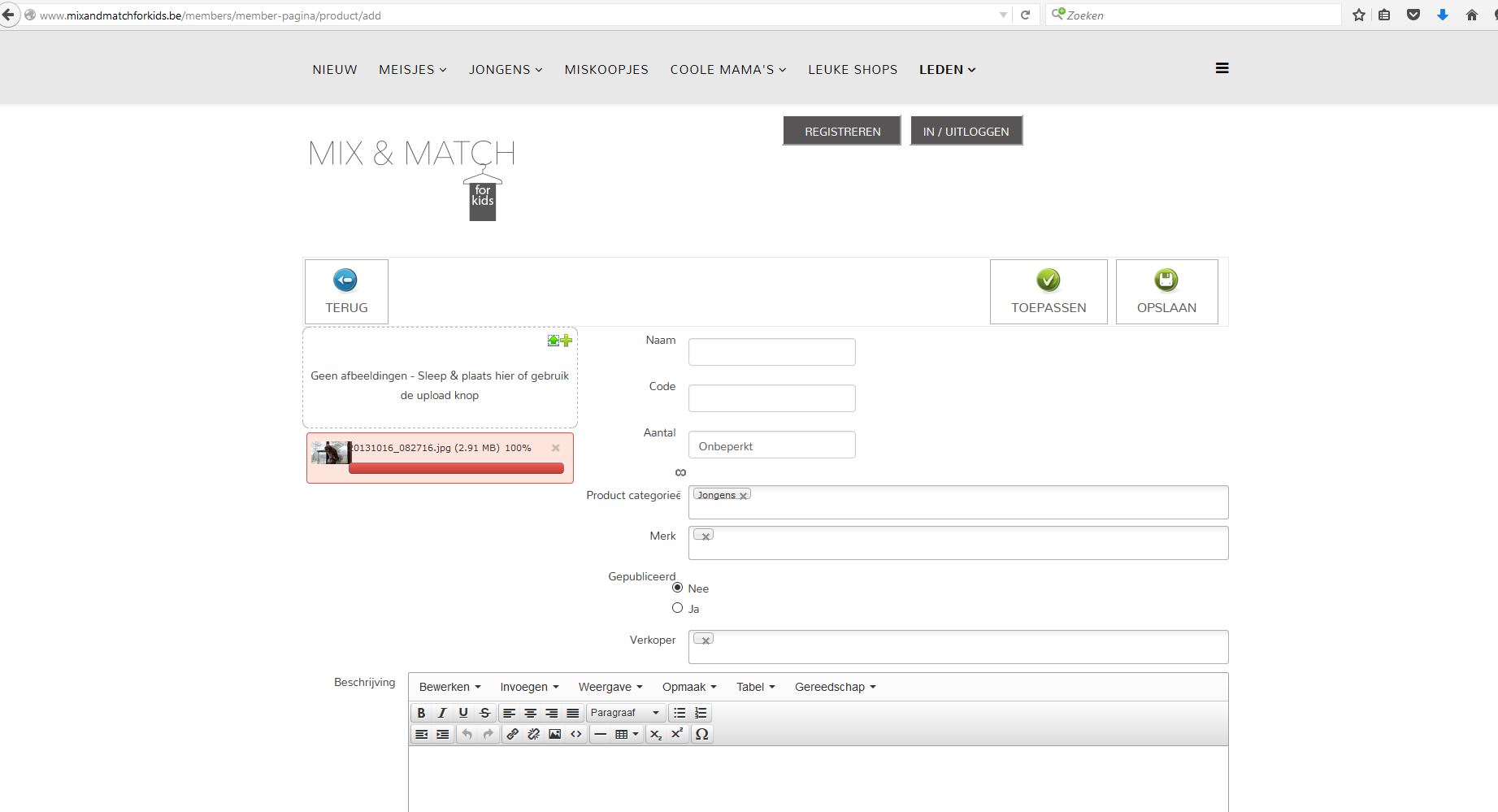Open the URL bar history dropdown
Screen dimensions: 1498x812
pos(1003,15)
